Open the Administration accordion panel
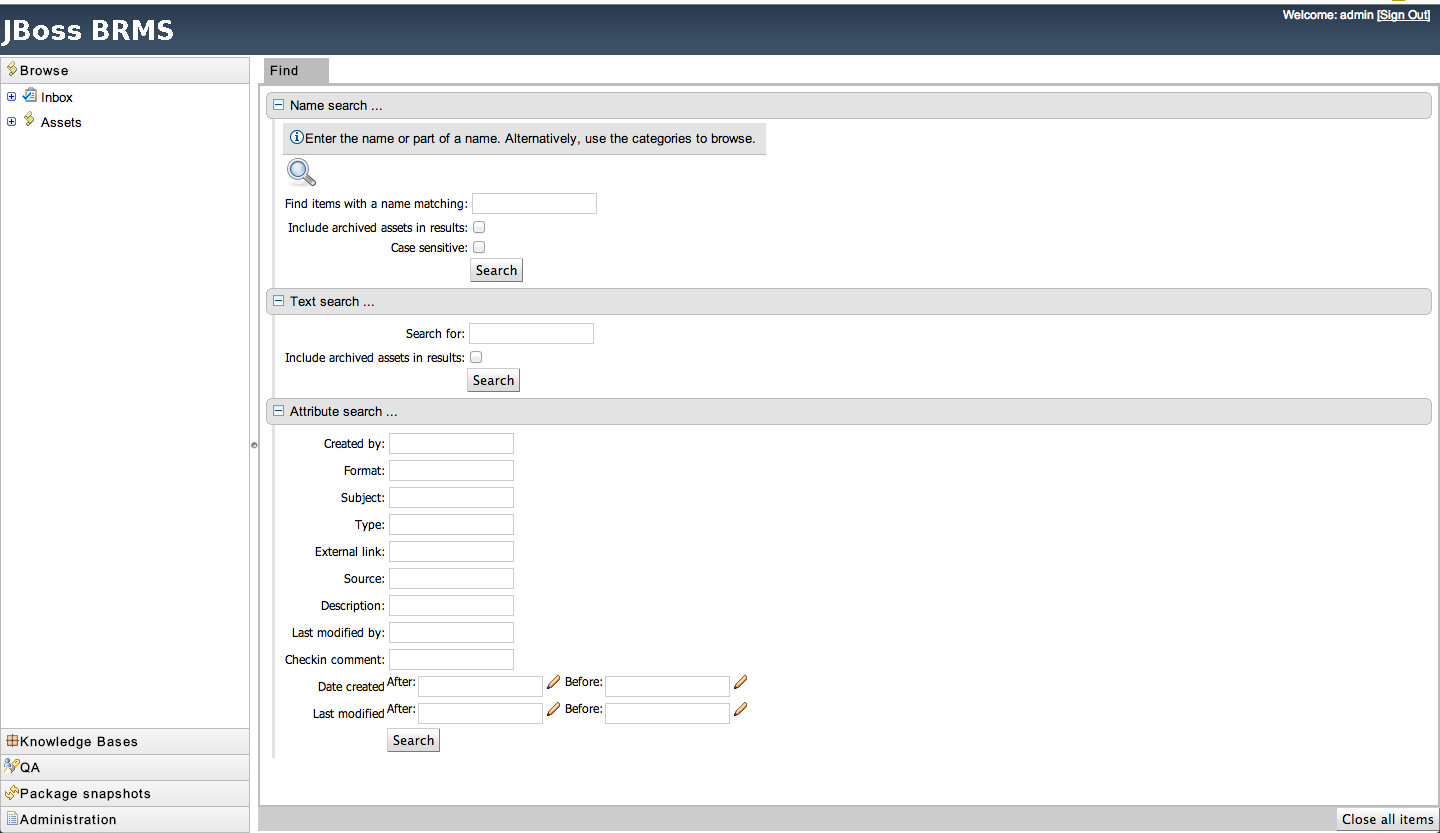The width and height of the screenshot is (1440, 833). point(125,819)
